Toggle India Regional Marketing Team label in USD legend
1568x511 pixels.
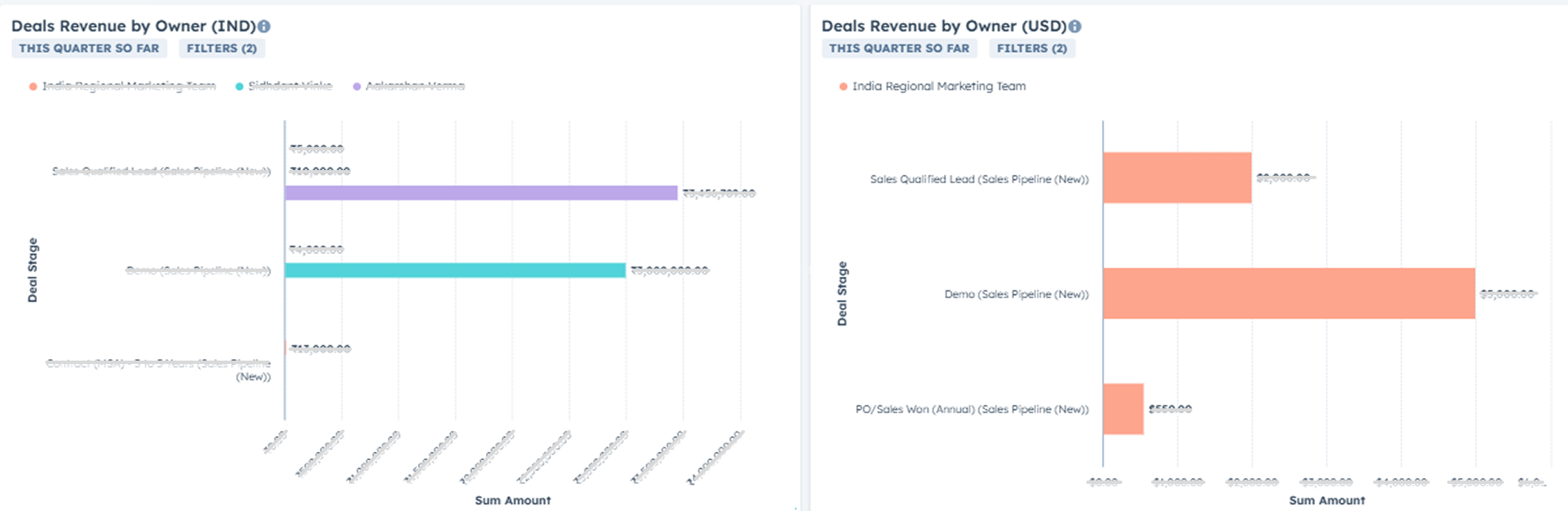pyautogui.click(x=938, y=86)
